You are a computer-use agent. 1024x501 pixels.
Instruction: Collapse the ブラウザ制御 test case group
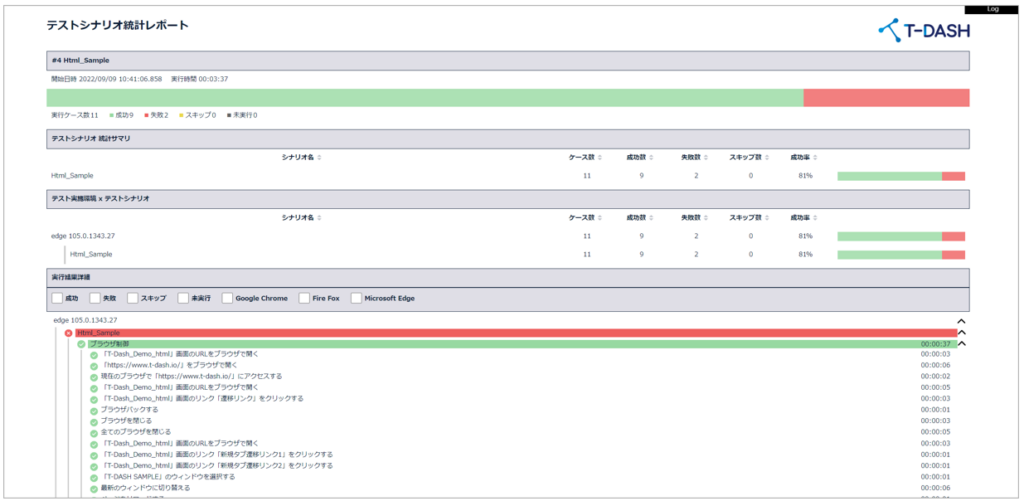tap(961, 344)
